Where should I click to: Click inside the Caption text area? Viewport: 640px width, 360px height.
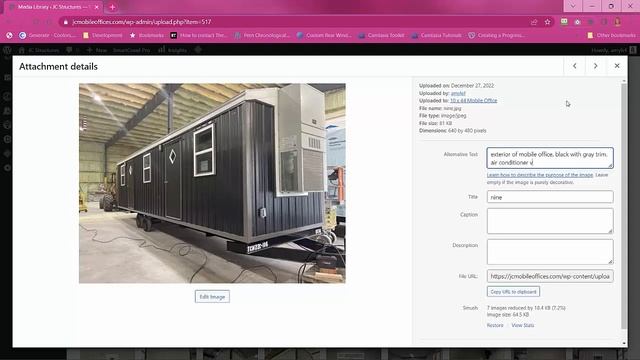point(550,221)
